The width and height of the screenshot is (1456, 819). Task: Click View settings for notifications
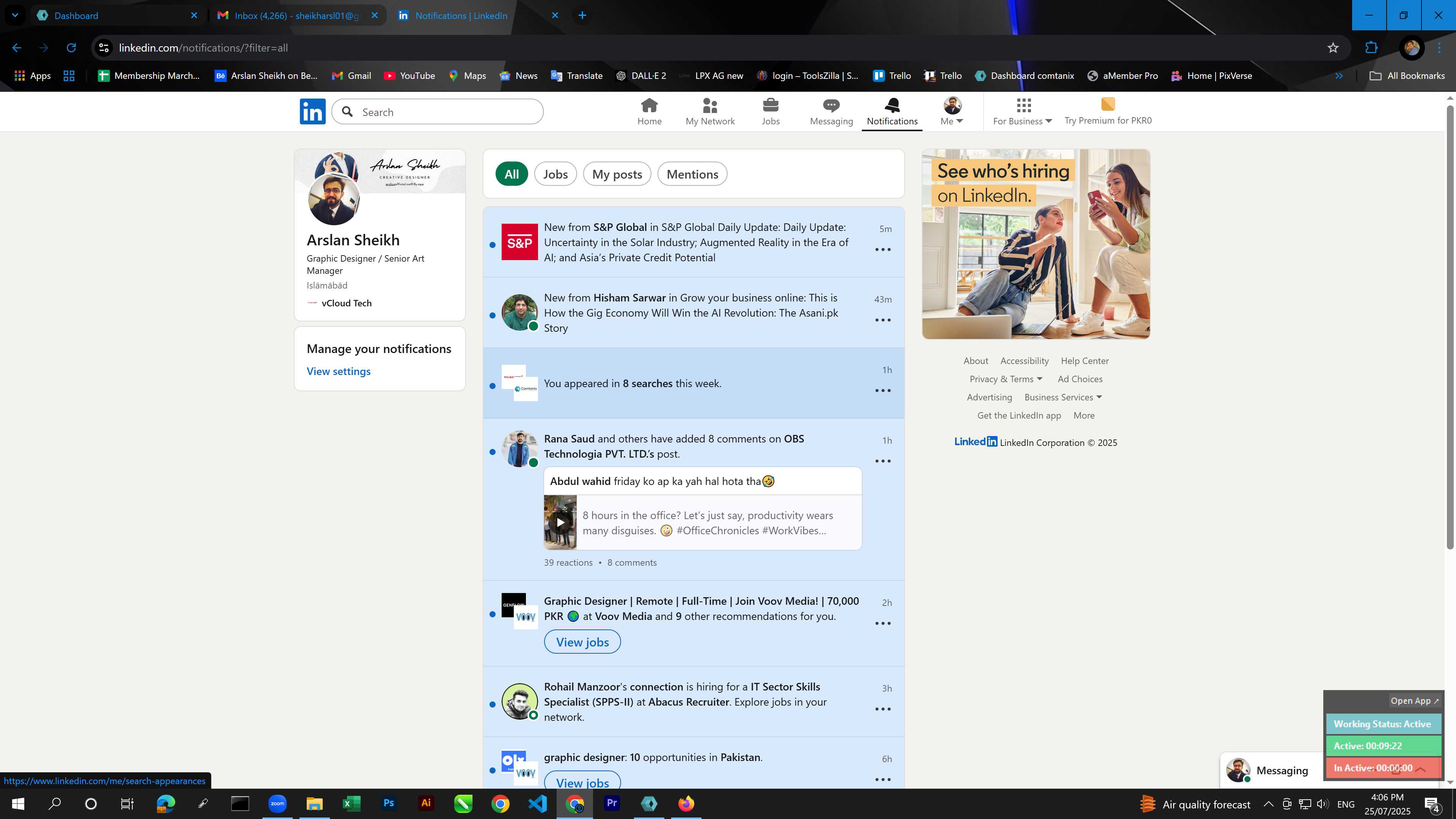[x=339, y=371]
